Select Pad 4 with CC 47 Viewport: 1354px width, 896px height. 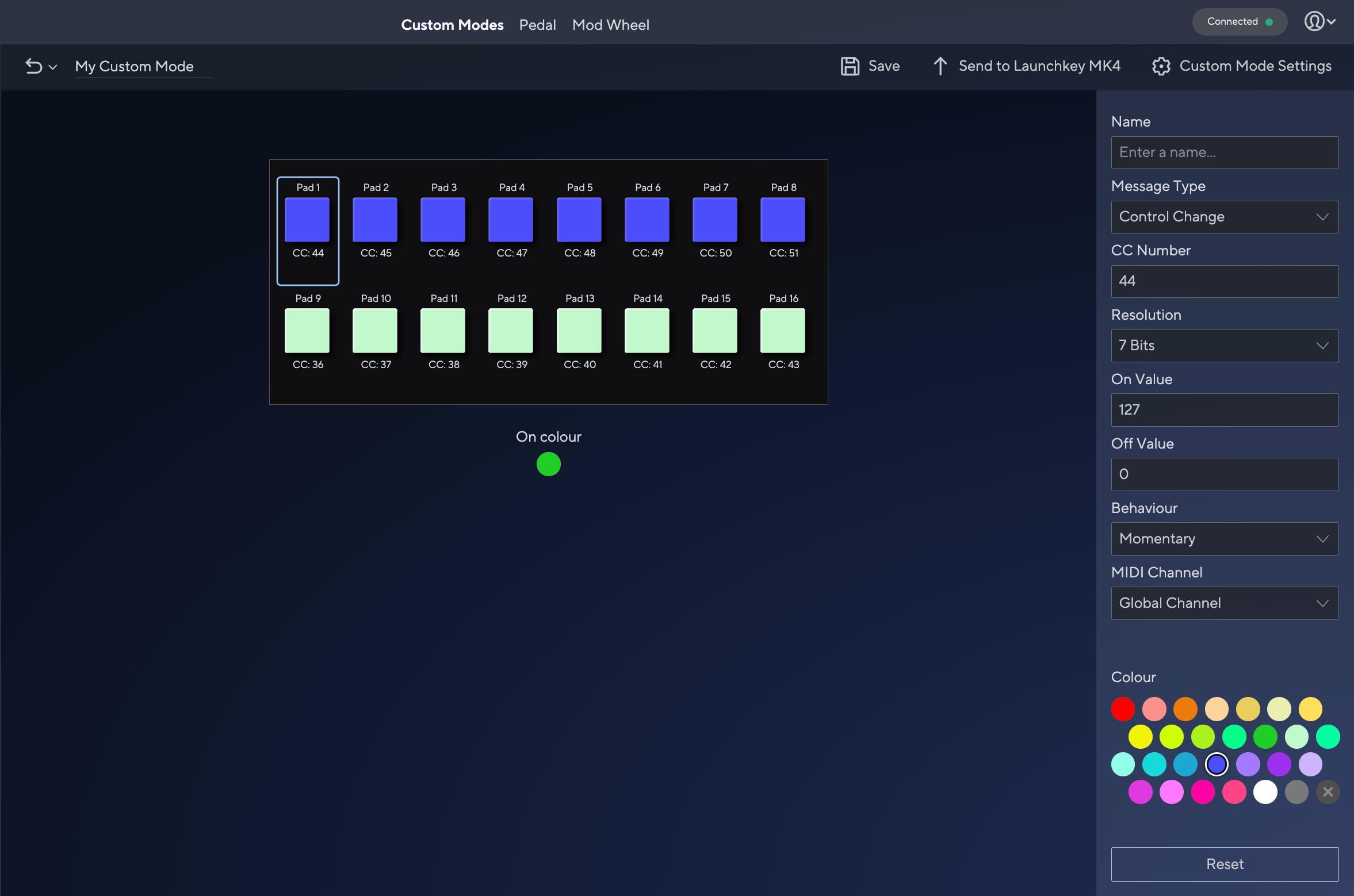[511, 220]
